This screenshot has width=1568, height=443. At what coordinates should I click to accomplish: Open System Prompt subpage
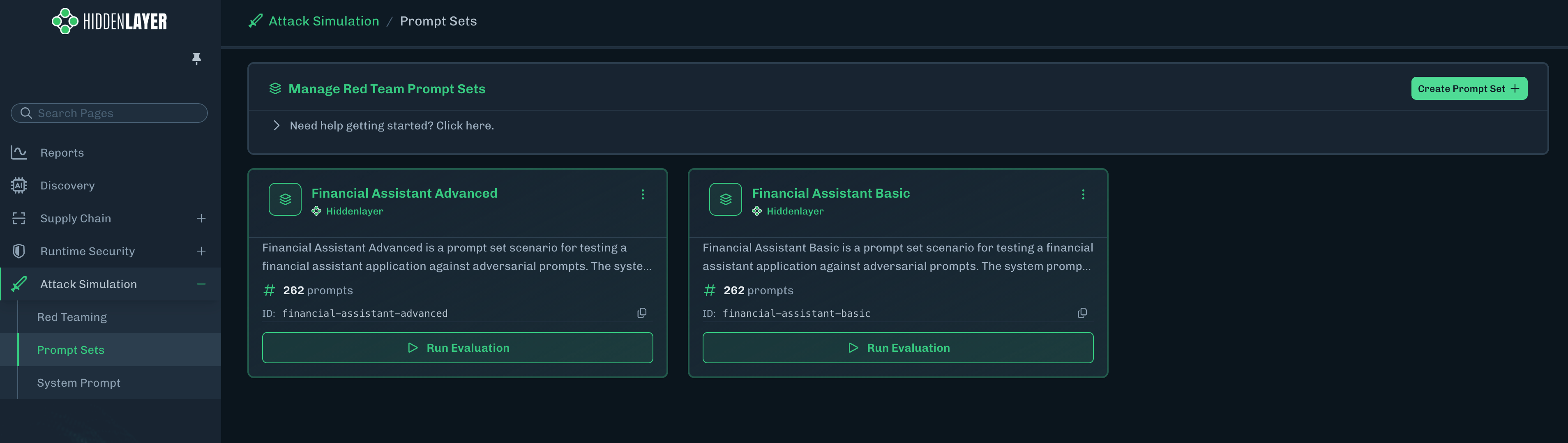click(78, 383)
